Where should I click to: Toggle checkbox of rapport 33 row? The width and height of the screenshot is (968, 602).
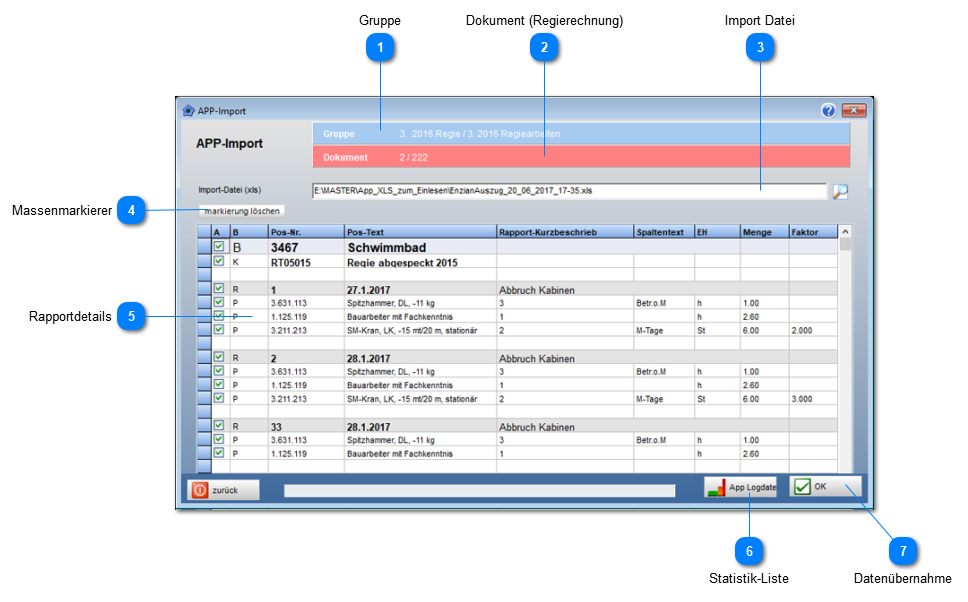pos(219,425)
